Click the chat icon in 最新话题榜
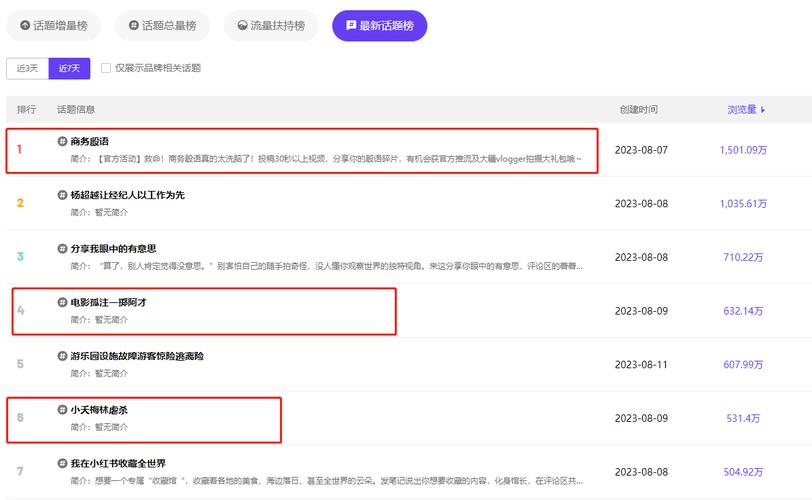This screenshot has width=812, height=500. pyautogui.click(x=351, y=25)
